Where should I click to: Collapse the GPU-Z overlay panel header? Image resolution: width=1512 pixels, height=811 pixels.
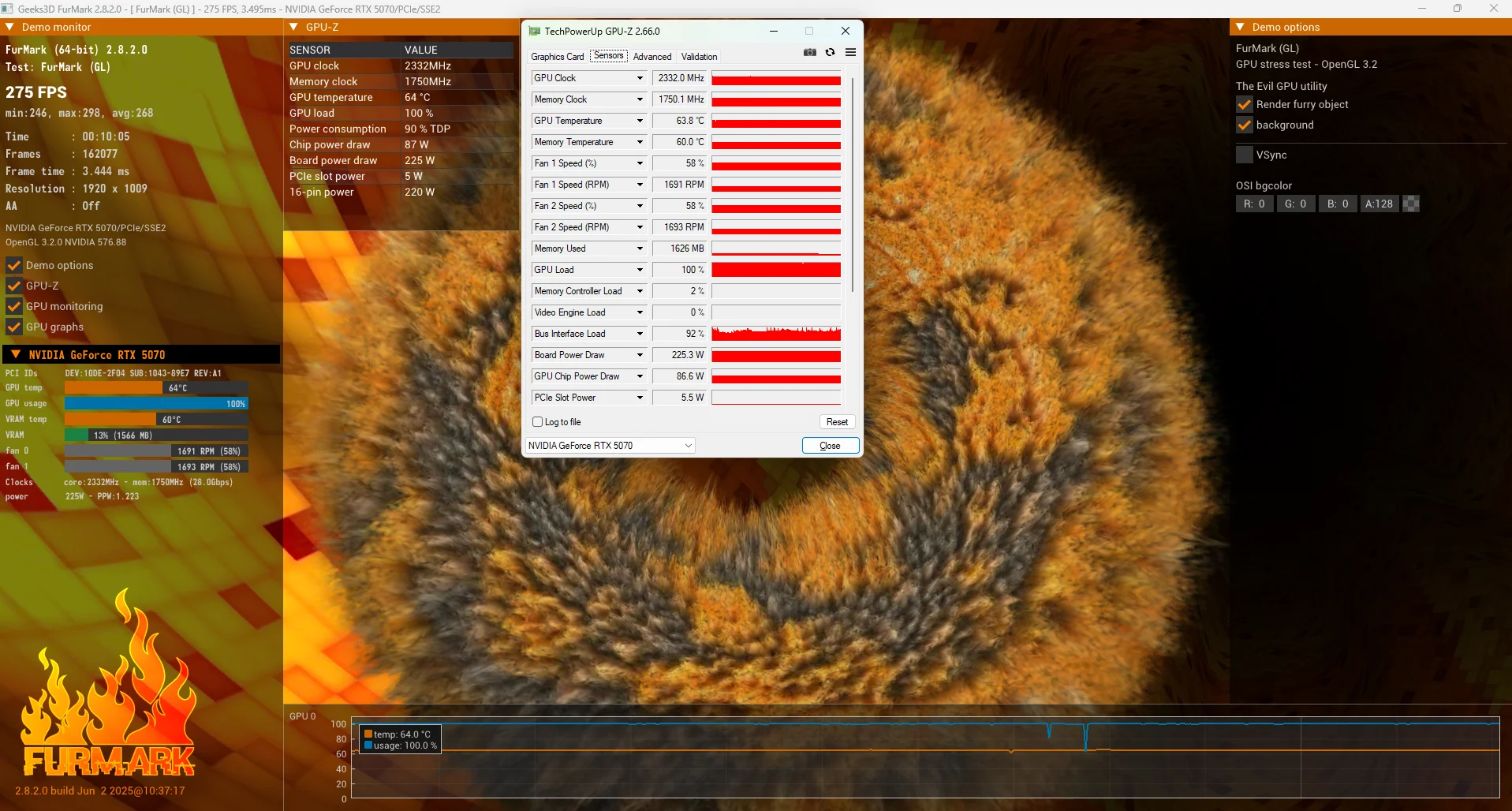294,27
